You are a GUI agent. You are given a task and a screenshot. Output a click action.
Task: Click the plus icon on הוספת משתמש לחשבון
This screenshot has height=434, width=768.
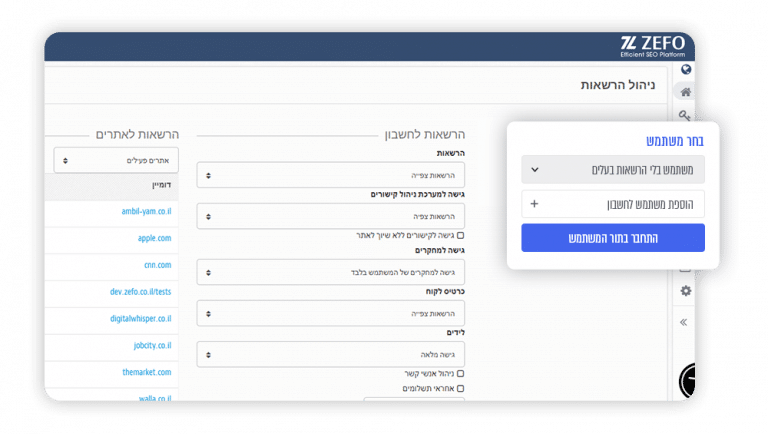coord(534,204)
